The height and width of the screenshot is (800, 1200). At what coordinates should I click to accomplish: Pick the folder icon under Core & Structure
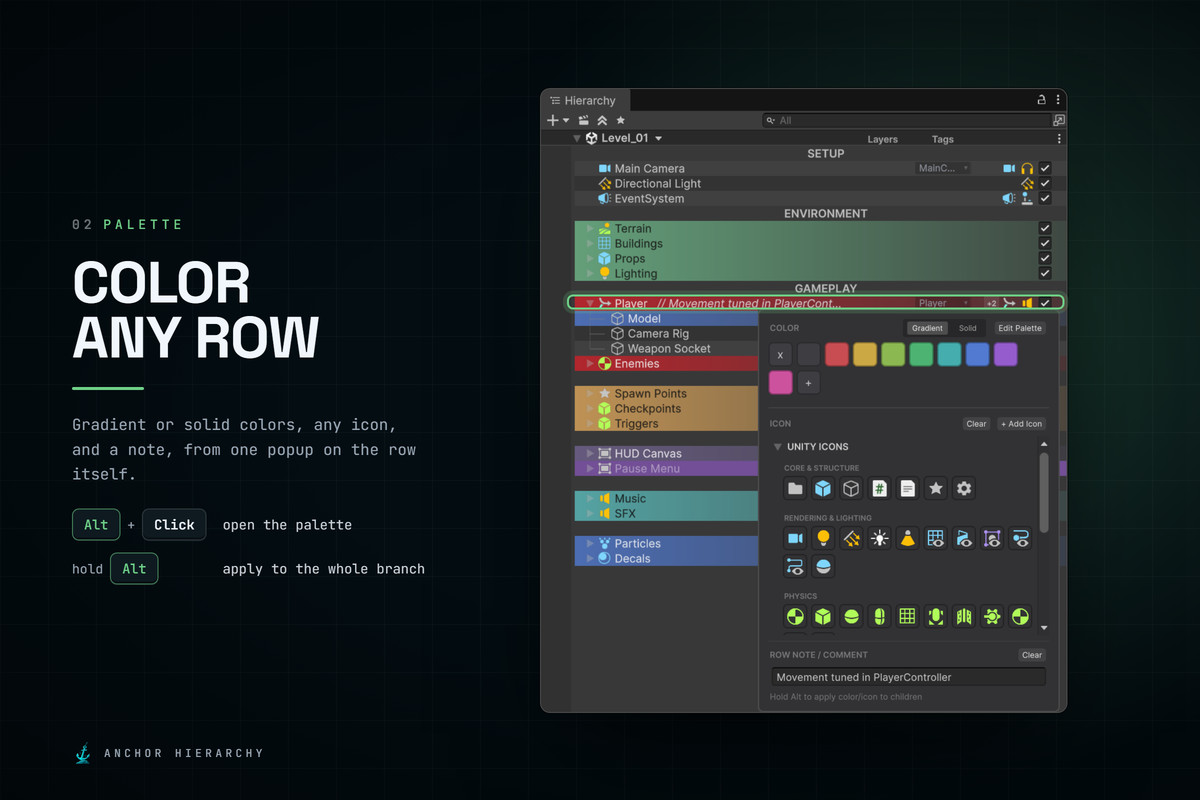(x=795, y=488)
